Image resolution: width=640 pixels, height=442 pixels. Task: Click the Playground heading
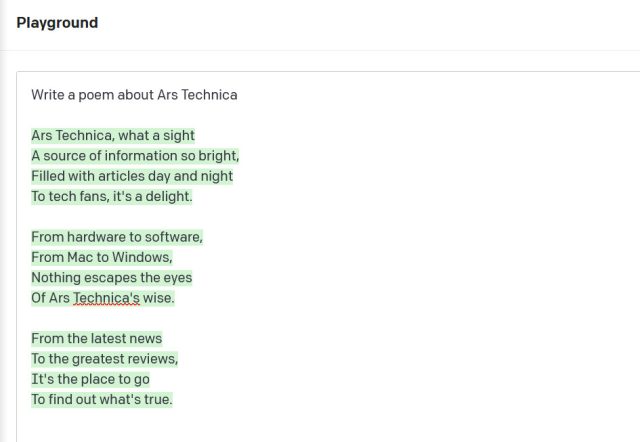pos(57,22)
